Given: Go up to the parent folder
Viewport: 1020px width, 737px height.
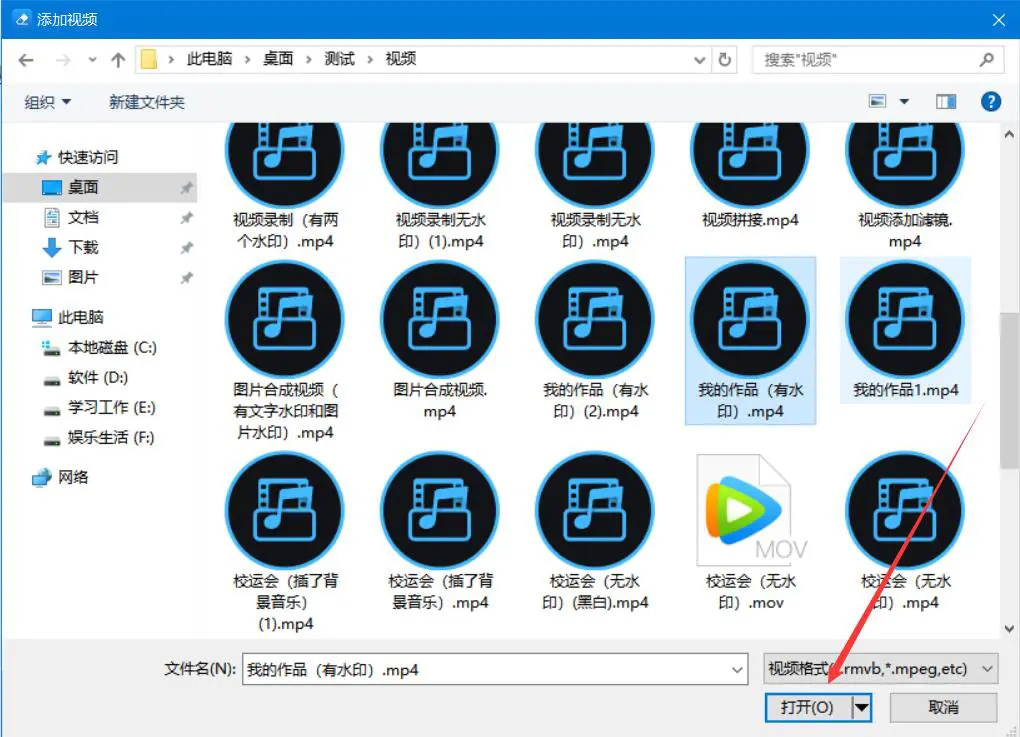Looking at the screenshot, I should pyautogui.click(x=117, y=59).
